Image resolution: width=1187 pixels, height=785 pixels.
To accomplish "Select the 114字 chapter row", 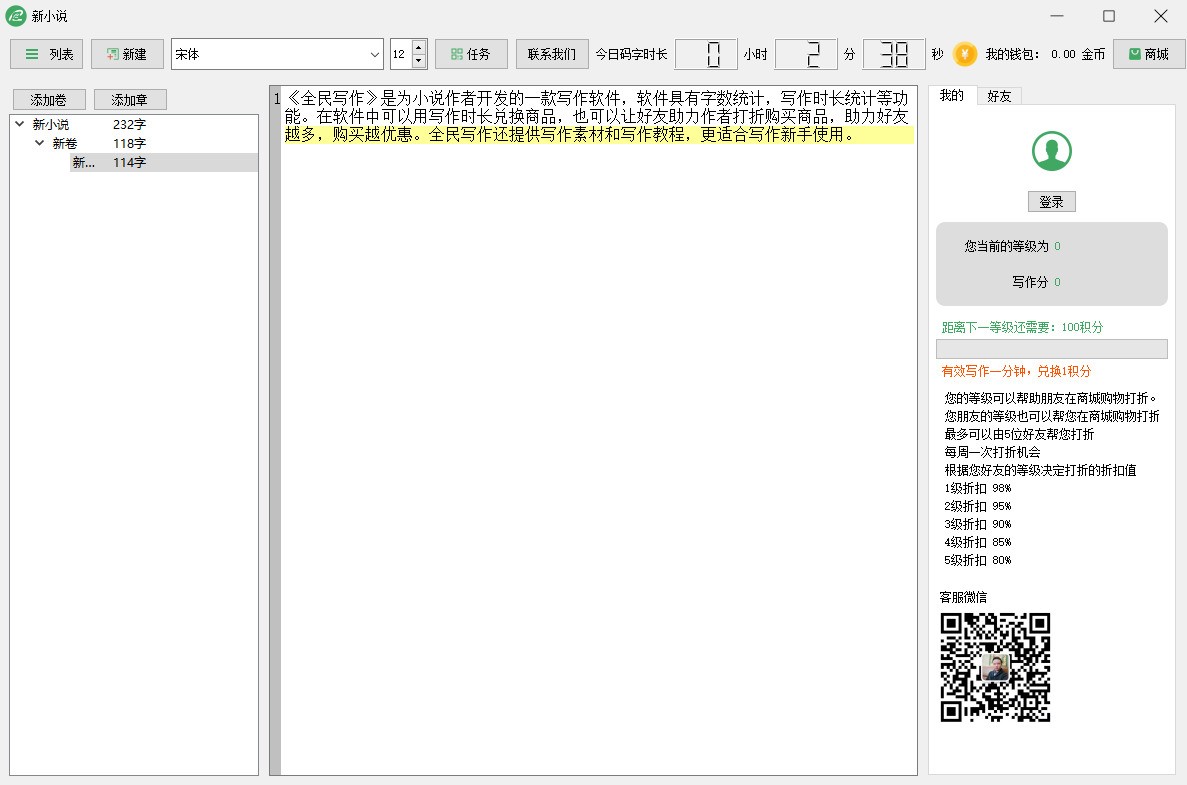I will click(164, 162).
